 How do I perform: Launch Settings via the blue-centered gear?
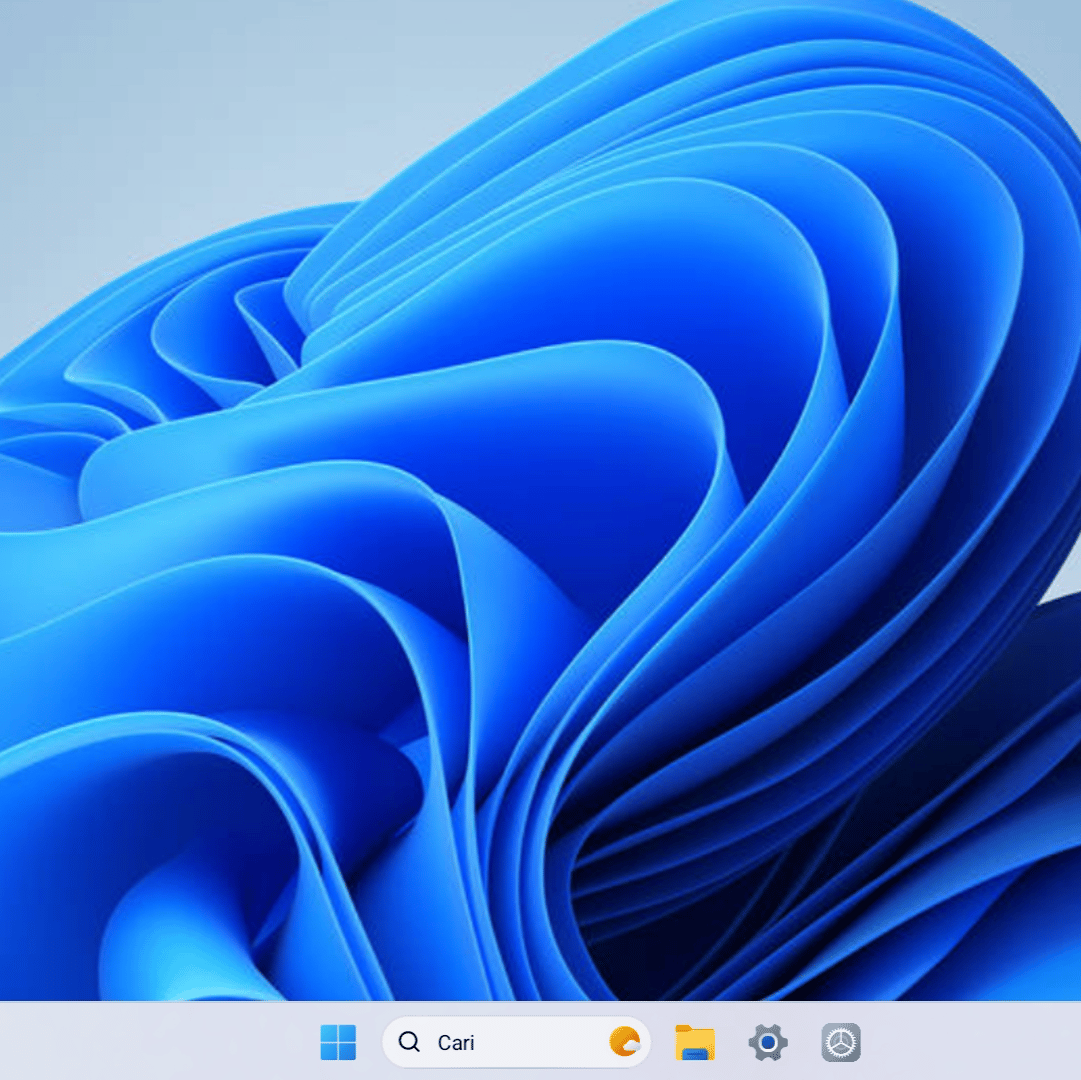[768, 1041]
